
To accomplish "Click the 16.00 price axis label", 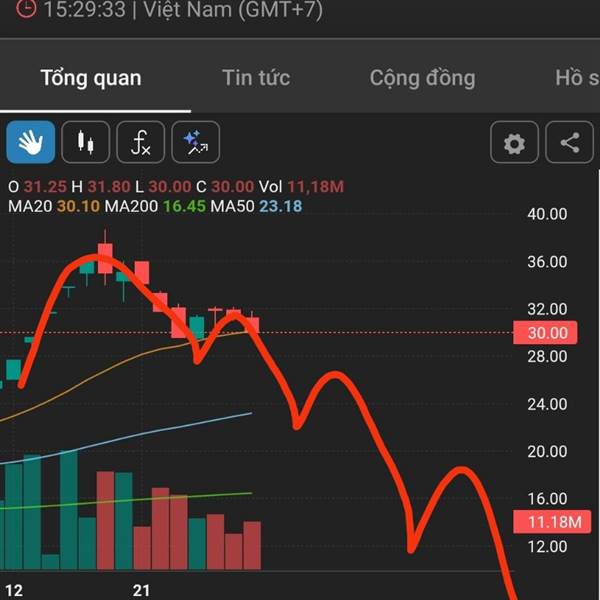I will point(547,499).
